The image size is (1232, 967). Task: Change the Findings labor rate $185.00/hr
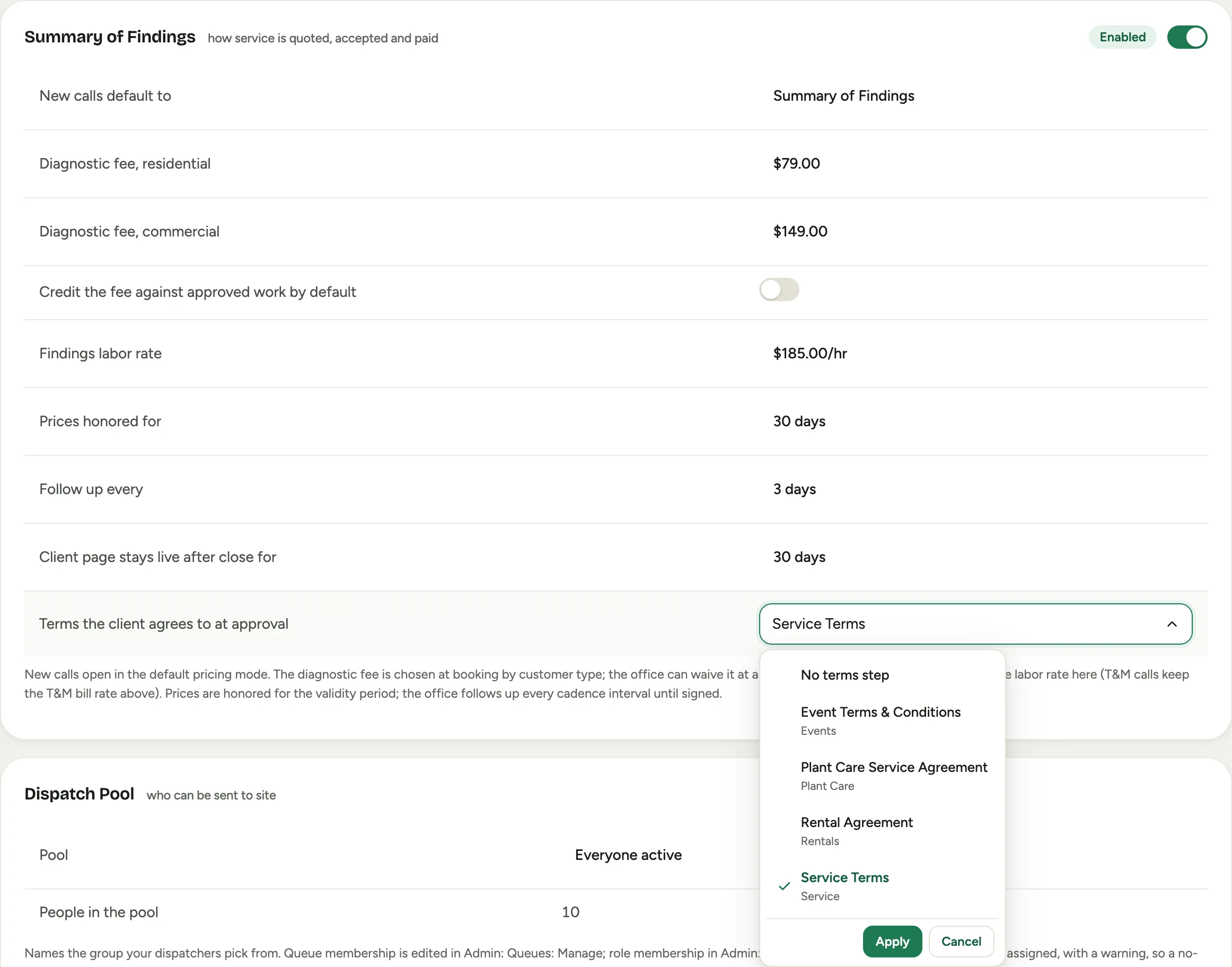(x=809, y=353)
